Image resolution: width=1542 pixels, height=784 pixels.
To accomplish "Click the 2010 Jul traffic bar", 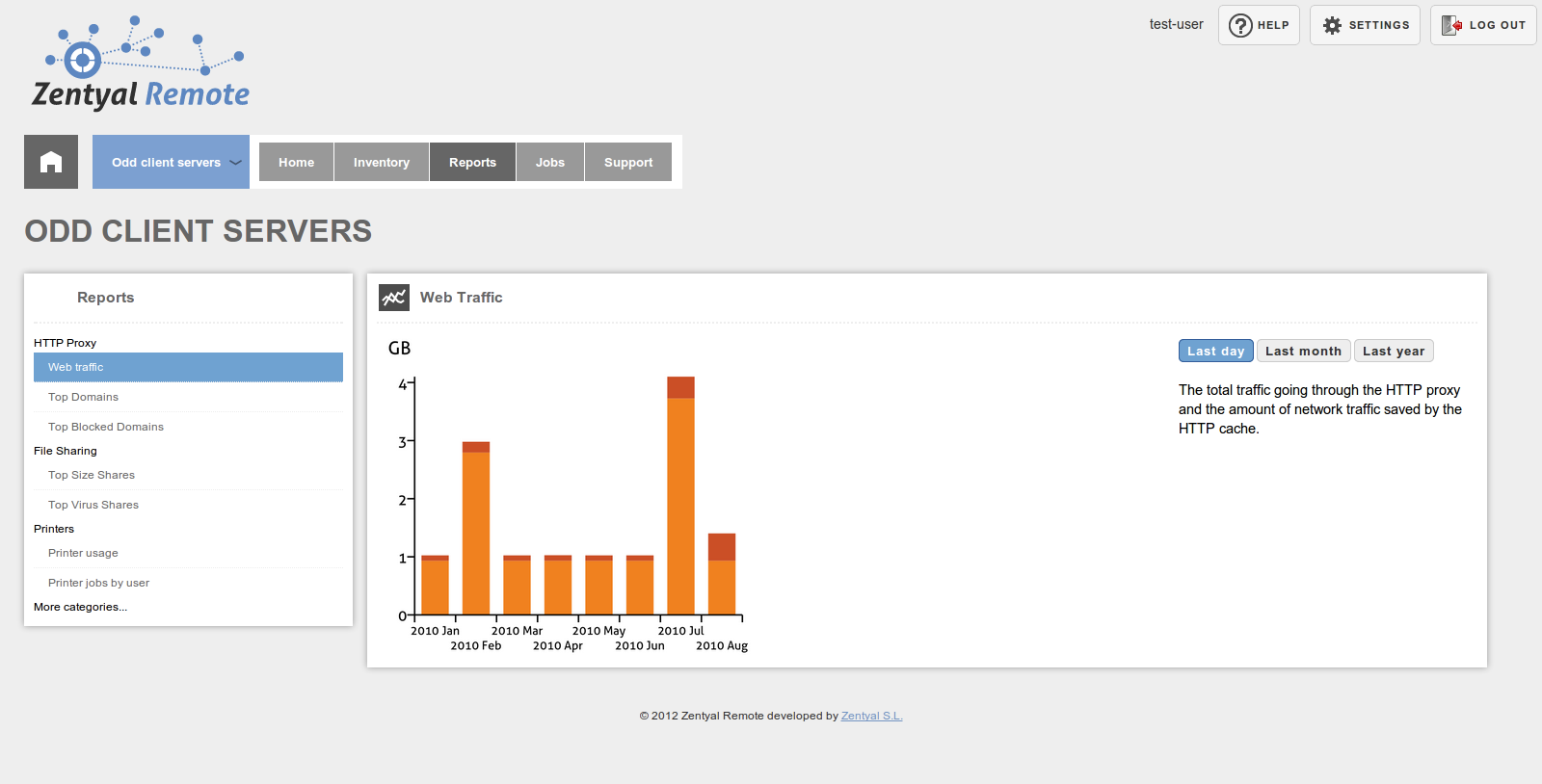I will [x=680, y=495].
